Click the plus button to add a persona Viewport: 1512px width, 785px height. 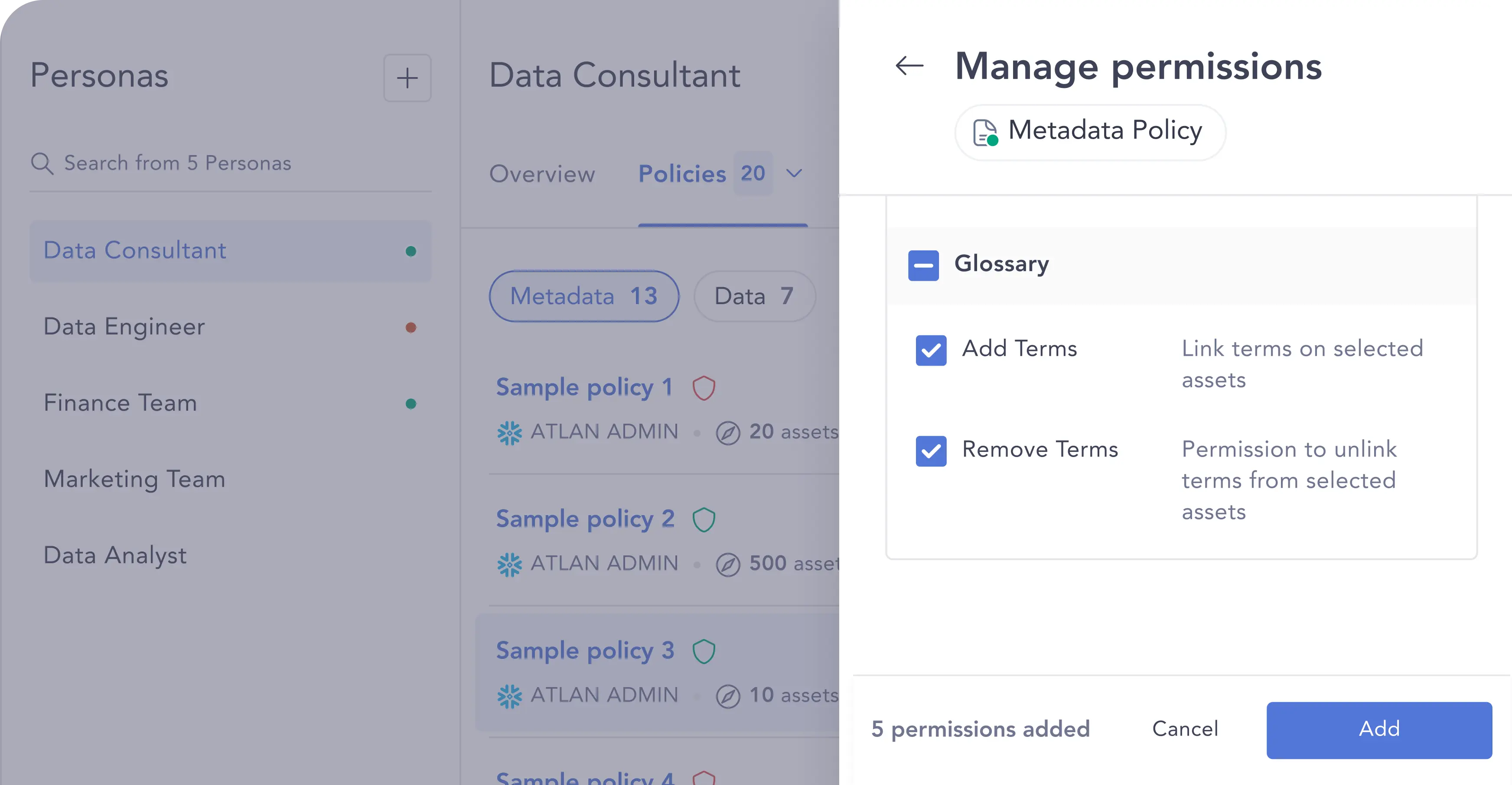407,78
